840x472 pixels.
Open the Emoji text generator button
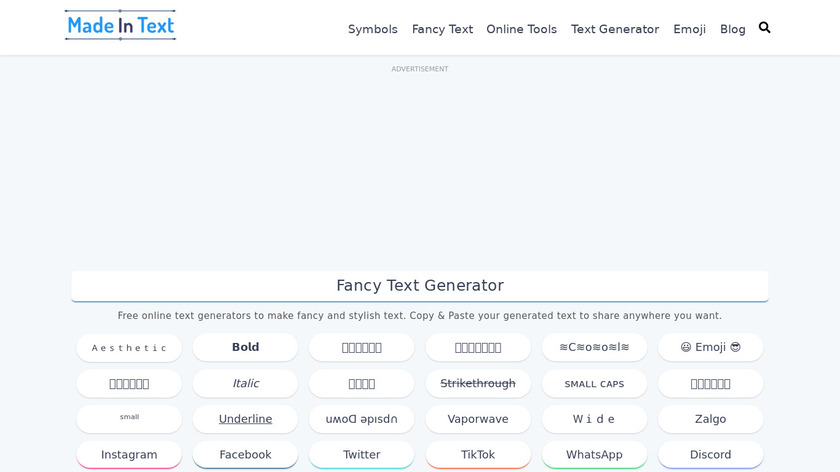710,347
